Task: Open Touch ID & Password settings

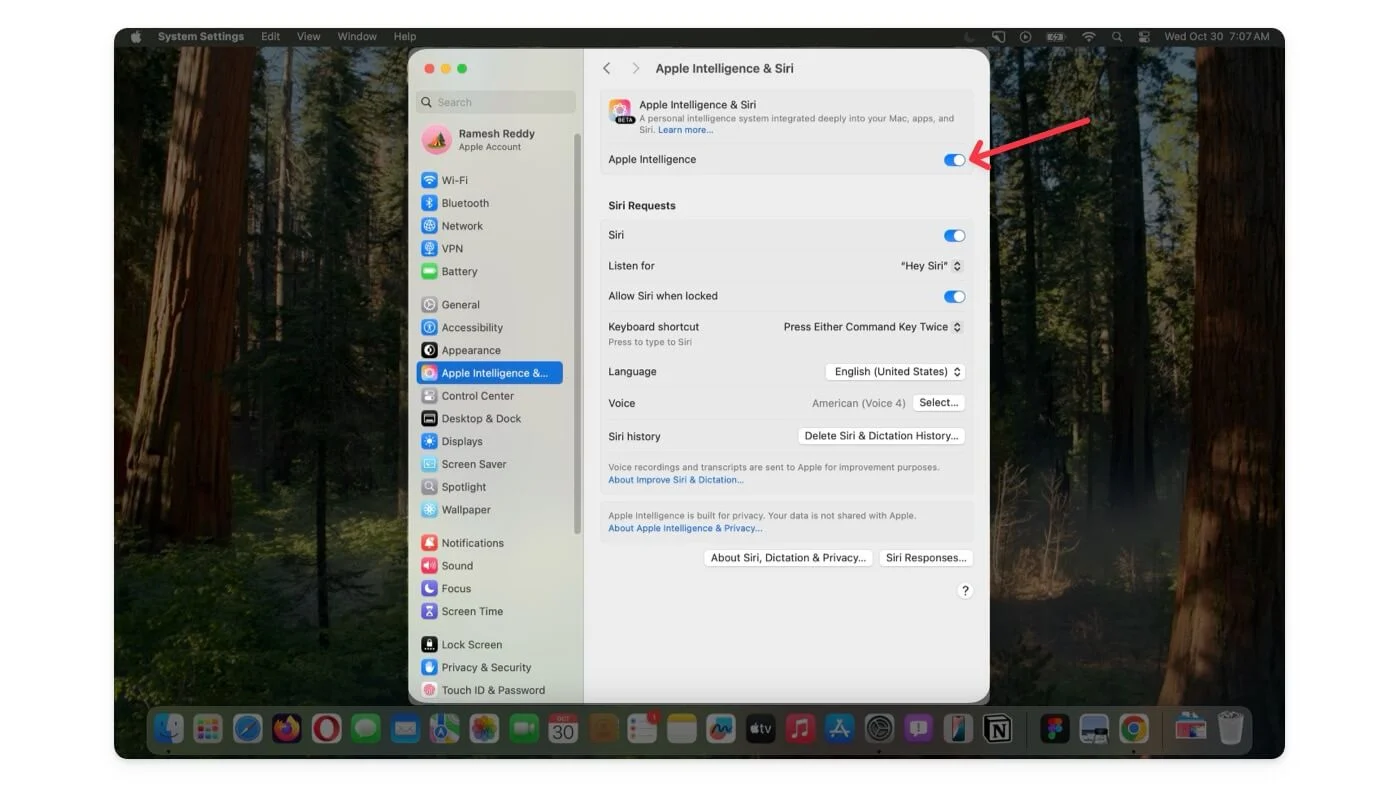Action: 490,690
